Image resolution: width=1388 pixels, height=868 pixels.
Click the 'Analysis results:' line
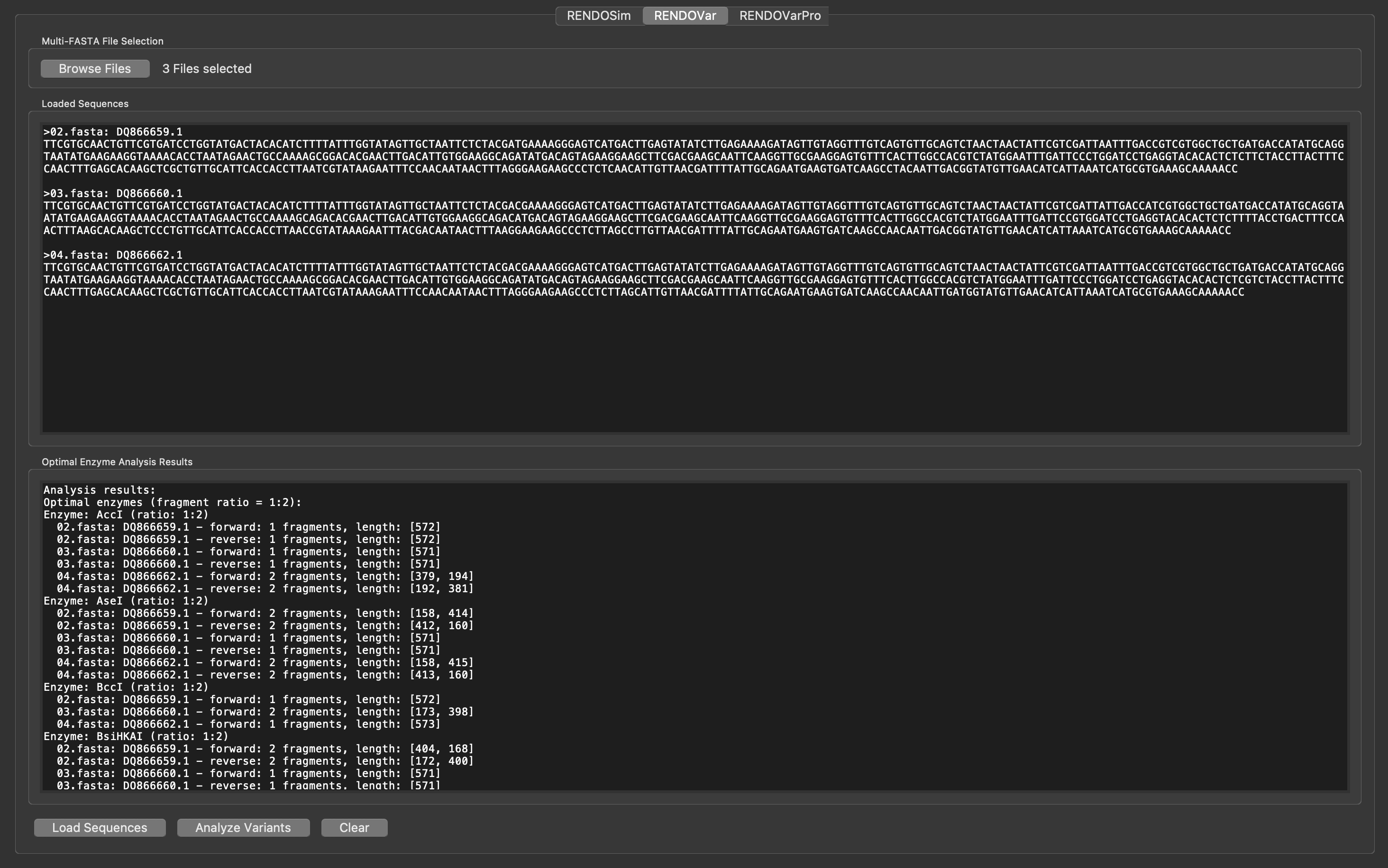(x=100, y=490)
